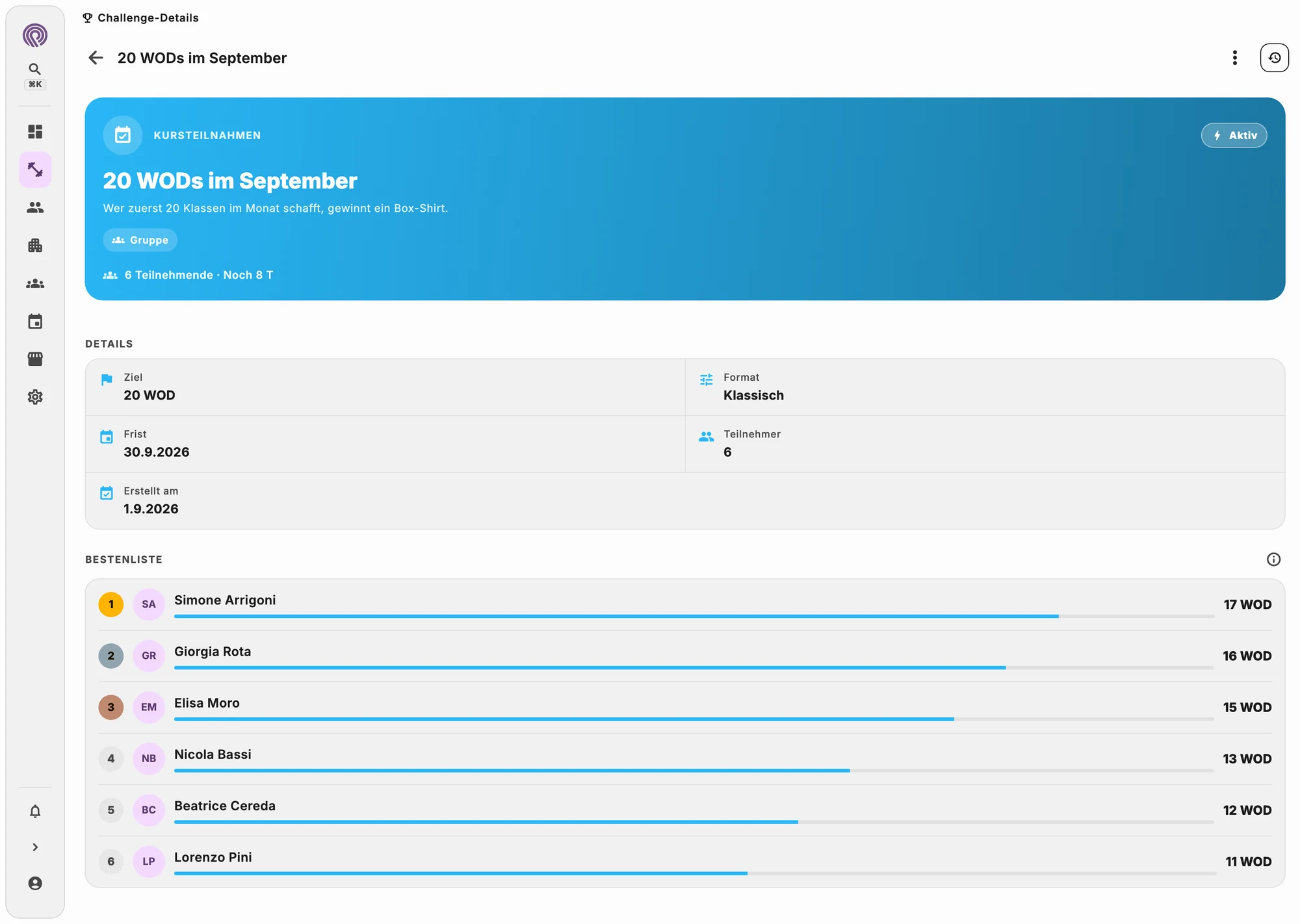The image size is (1300, 924).
Task: Open the user account profile icon
Action: tap(35, 884)
